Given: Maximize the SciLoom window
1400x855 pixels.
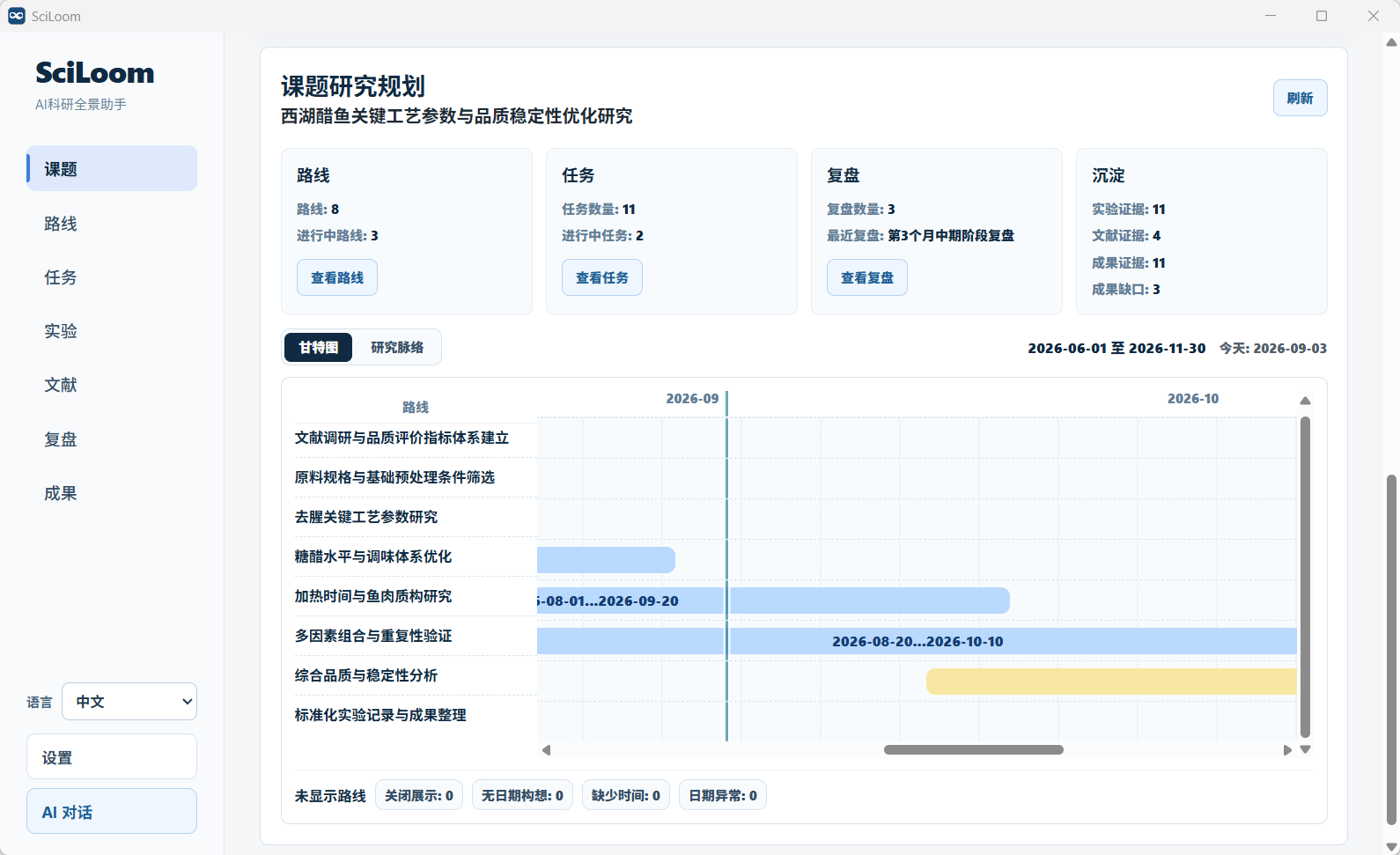Looking at the screenshot, I should 1322,16.
